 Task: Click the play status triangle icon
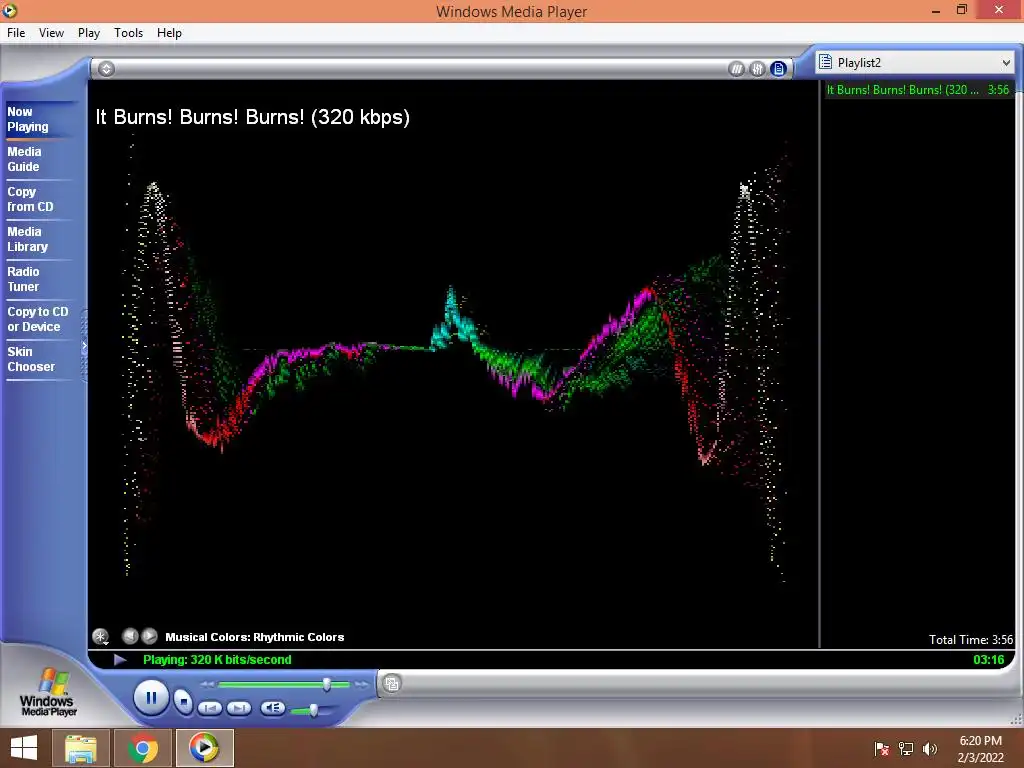[x=120, y=660]
